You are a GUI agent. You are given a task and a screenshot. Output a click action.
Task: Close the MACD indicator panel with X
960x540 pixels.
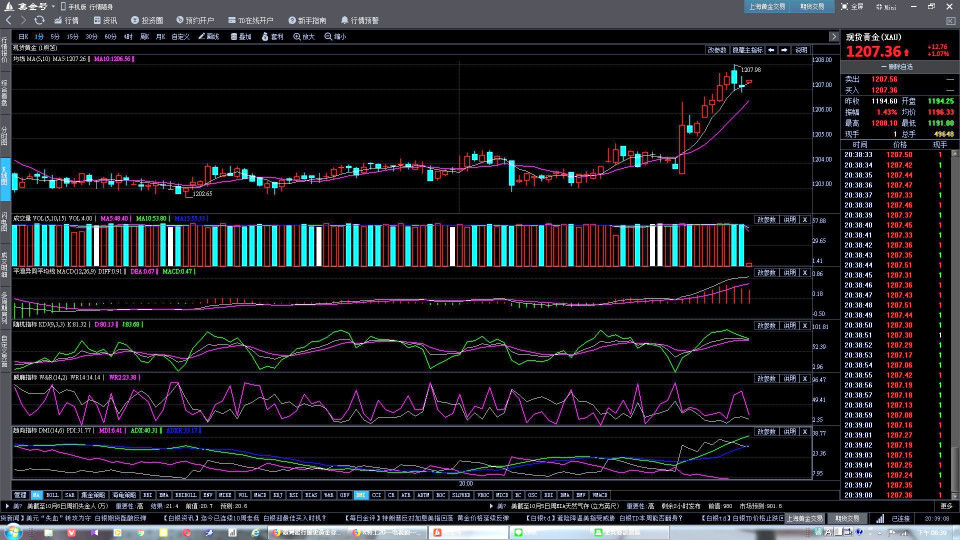[805, 272]
